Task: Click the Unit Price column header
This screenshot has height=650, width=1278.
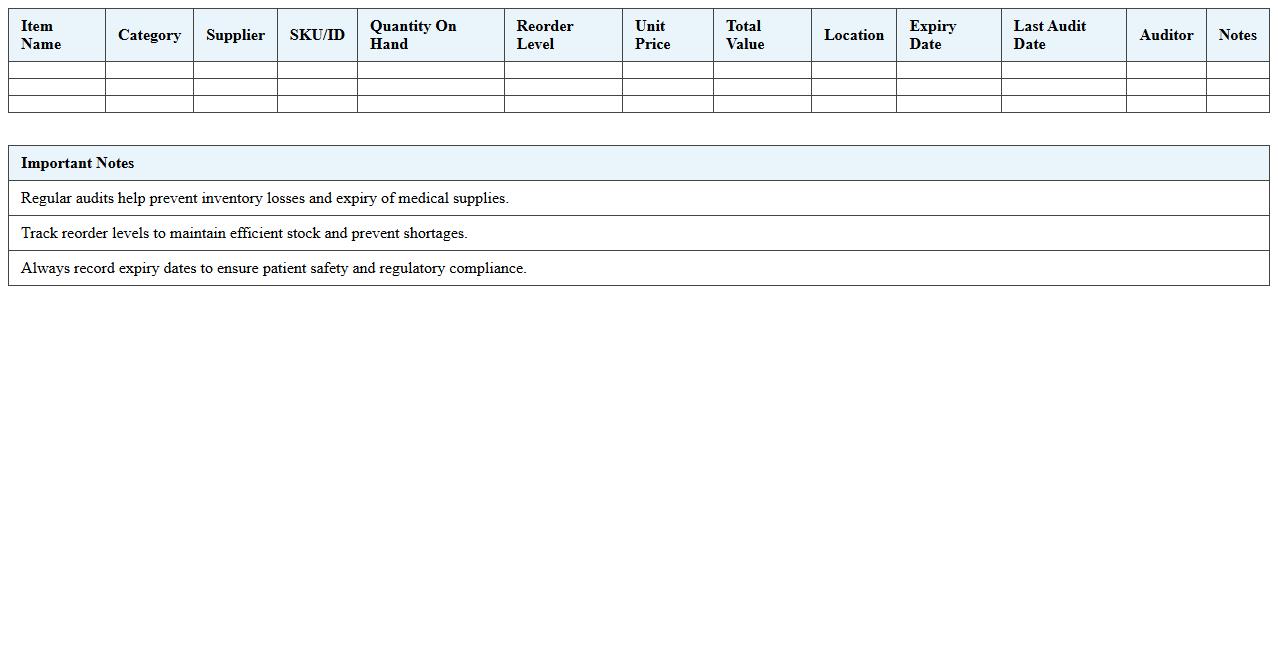Action: coord(652,35)
